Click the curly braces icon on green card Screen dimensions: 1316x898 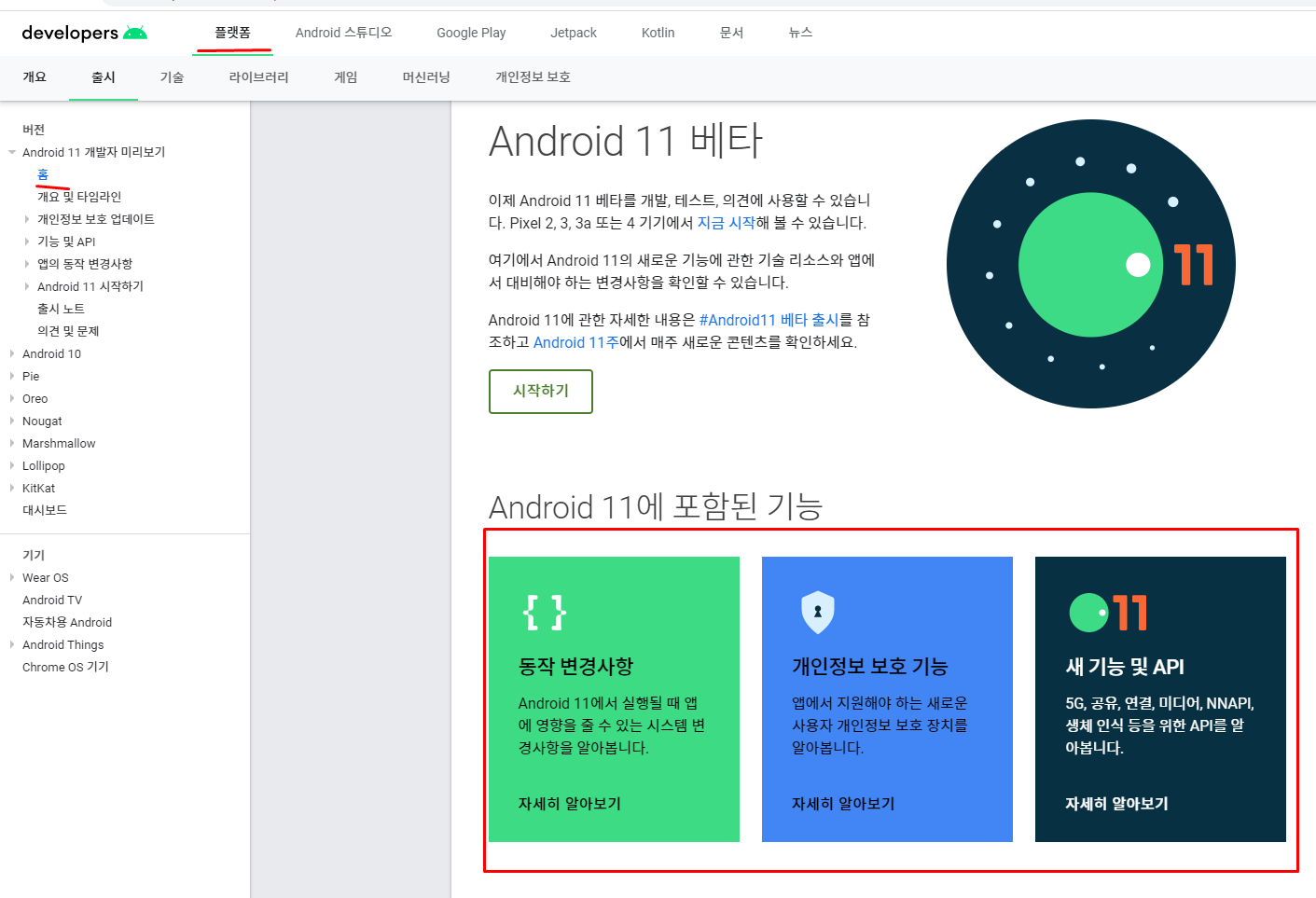coord(545,613)
